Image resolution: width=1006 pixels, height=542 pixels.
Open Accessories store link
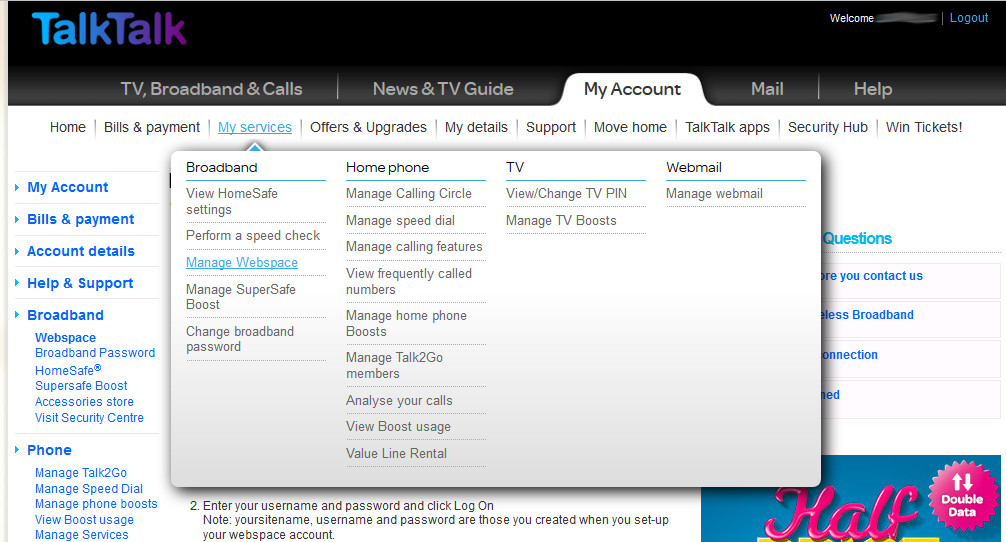point(84,402)
